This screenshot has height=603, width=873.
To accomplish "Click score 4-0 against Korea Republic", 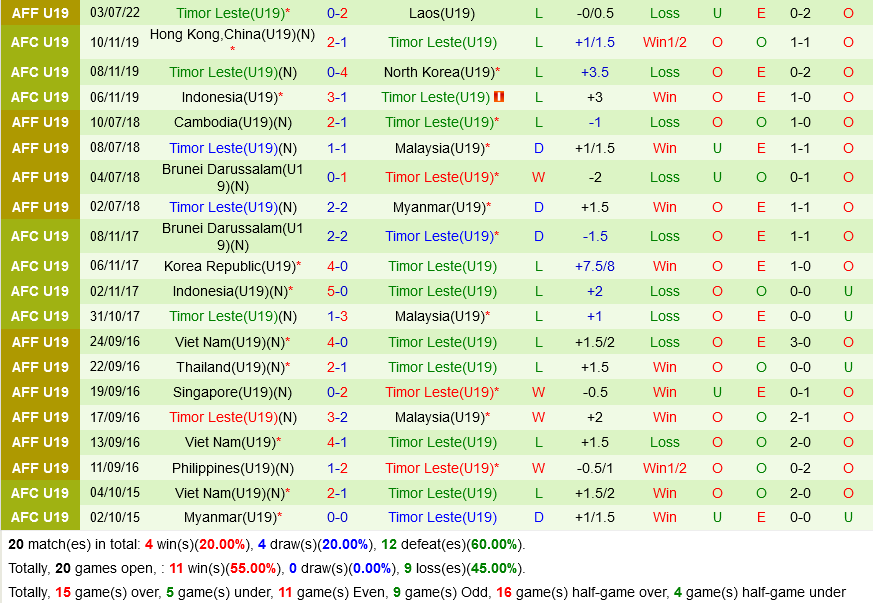I will click(x=337, y=266).
